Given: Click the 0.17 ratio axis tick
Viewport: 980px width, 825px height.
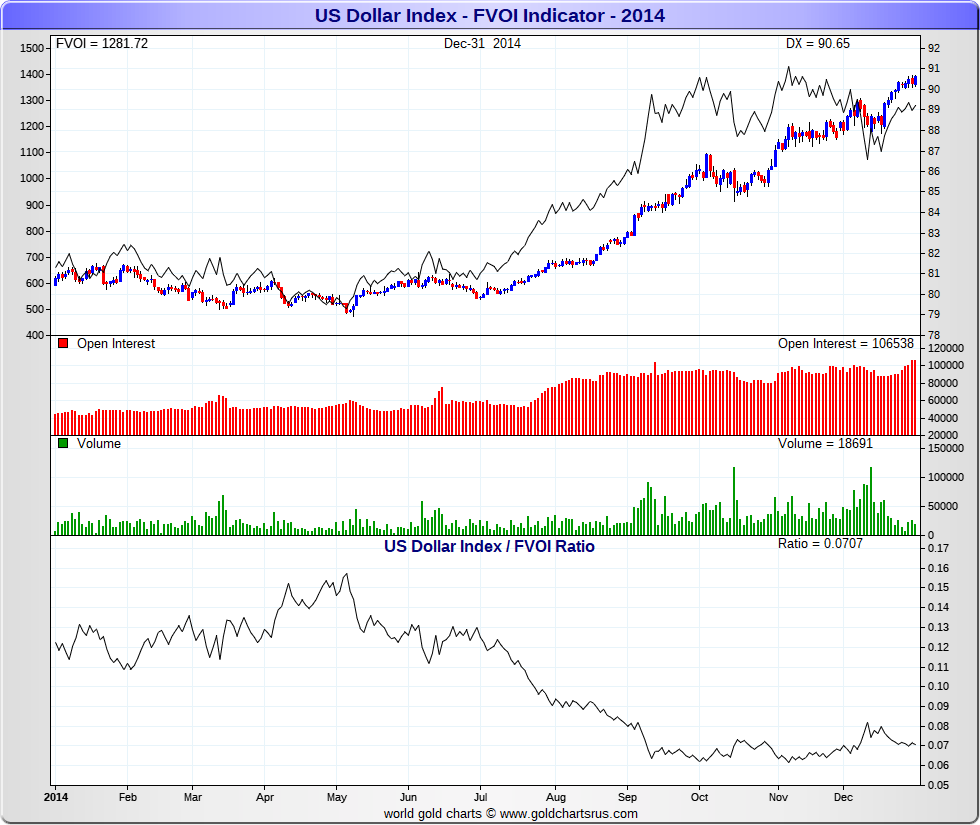Looking at the screenshot, I should coord(939,549).
